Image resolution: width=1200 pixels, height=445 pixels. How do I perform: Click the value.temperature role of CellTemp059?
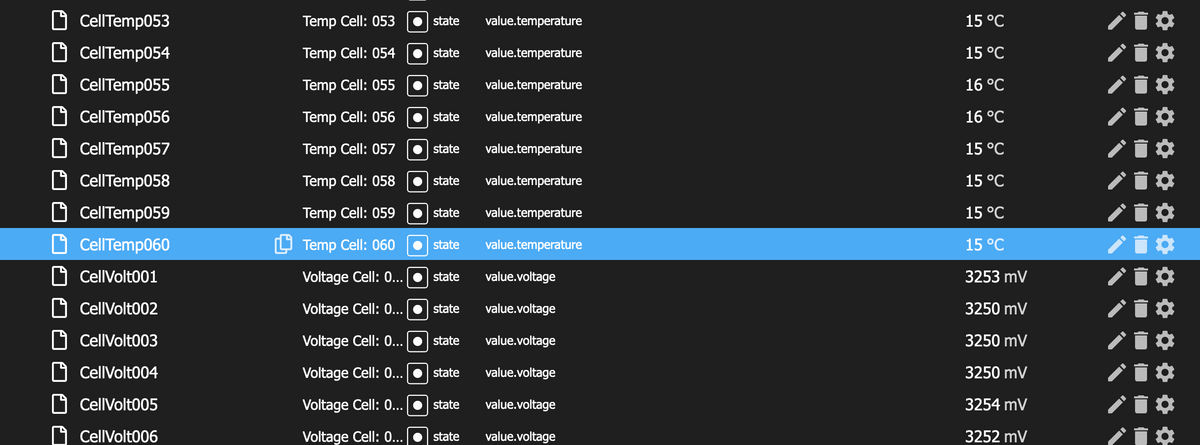click(533, 213)
